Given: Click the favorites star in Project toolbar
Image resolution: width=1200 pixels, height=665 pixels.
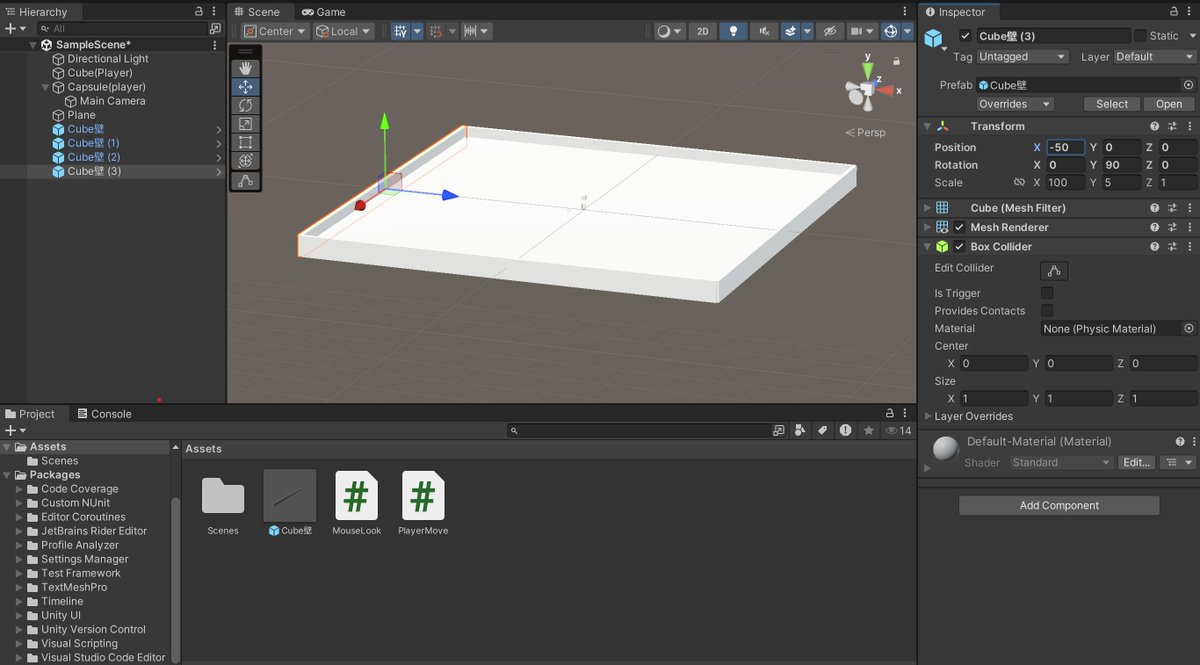Looking at the screenshot, I should [869, 430].
